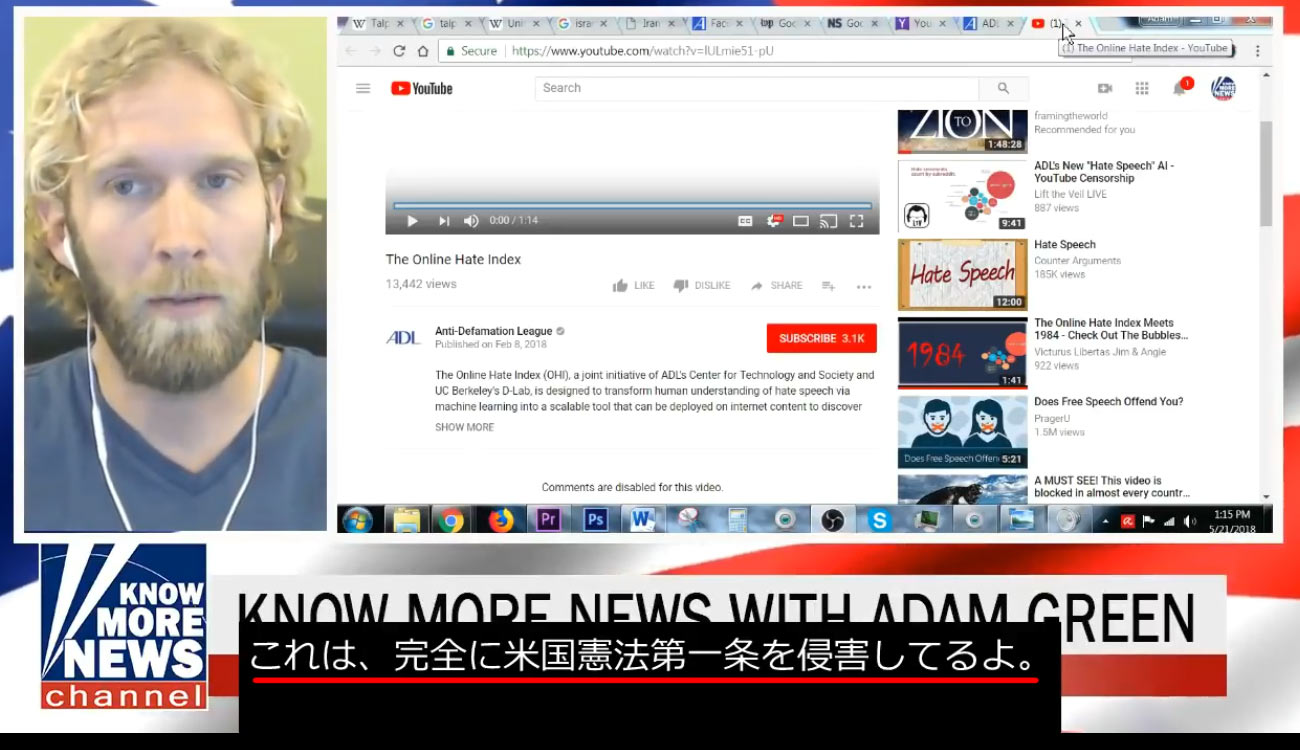Open the 'ZION' recommended video thumbnail
The image size is (1300, 750).
tap(962, 132)
